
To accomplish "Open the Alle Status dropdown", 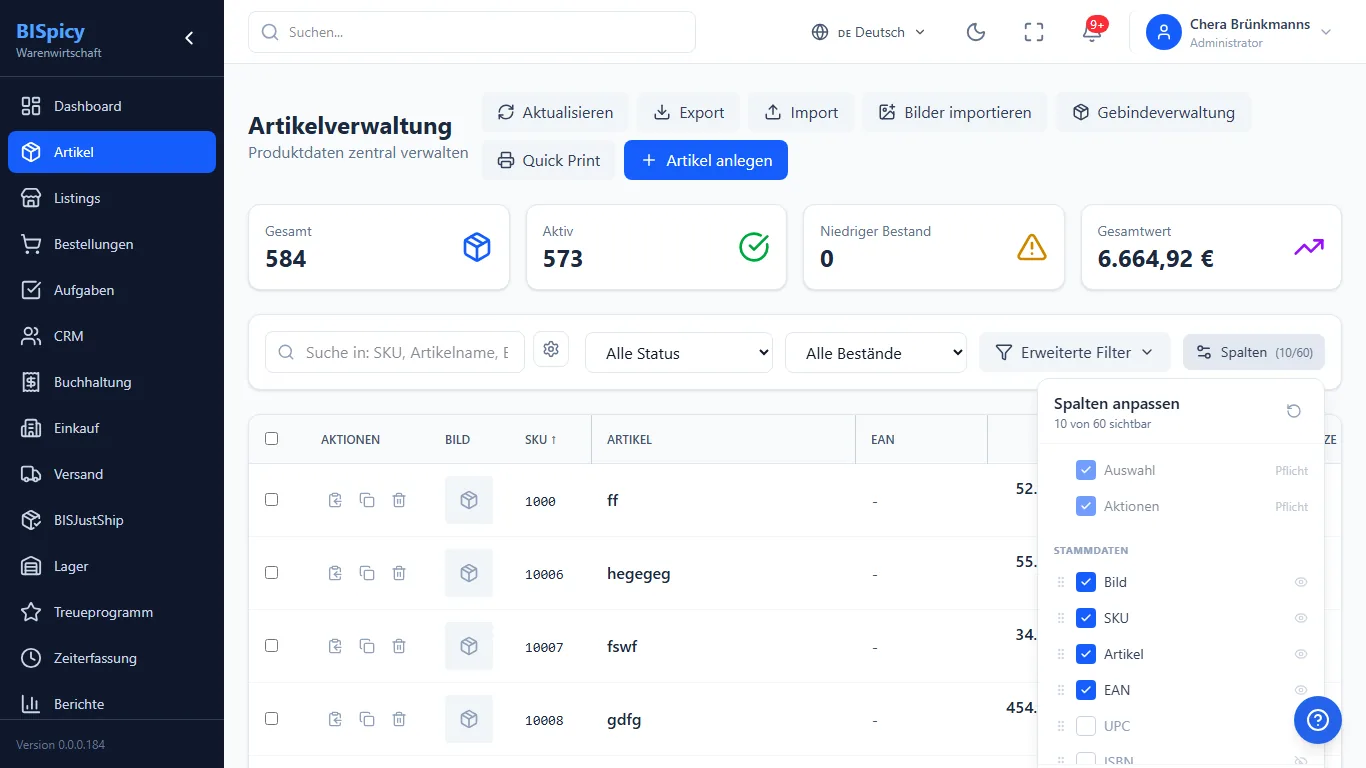I will (x=679, y=352).
